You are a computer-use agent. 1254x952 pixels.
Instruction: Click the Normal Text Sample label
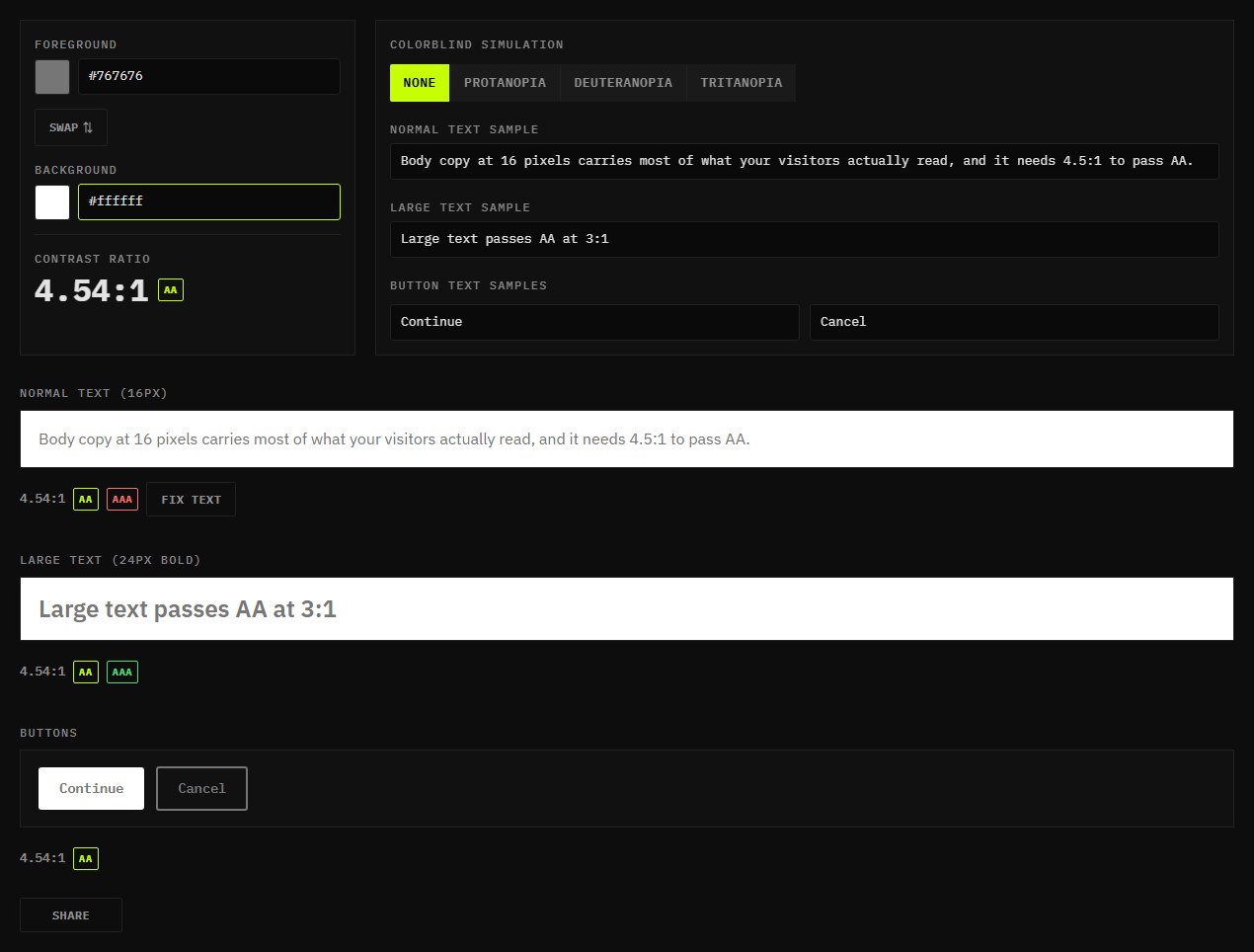click(x=464, y=129)
